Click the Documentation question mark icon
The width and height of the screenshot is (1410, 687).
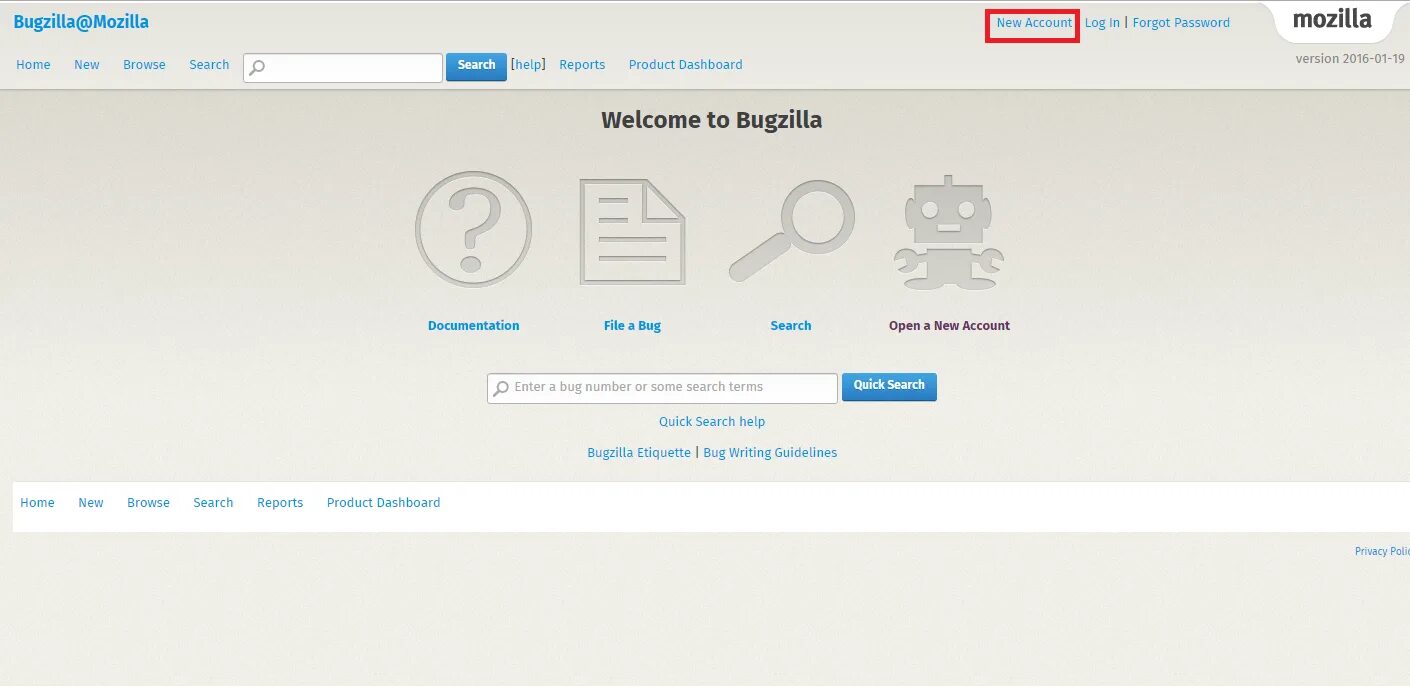tap(473, 229)
